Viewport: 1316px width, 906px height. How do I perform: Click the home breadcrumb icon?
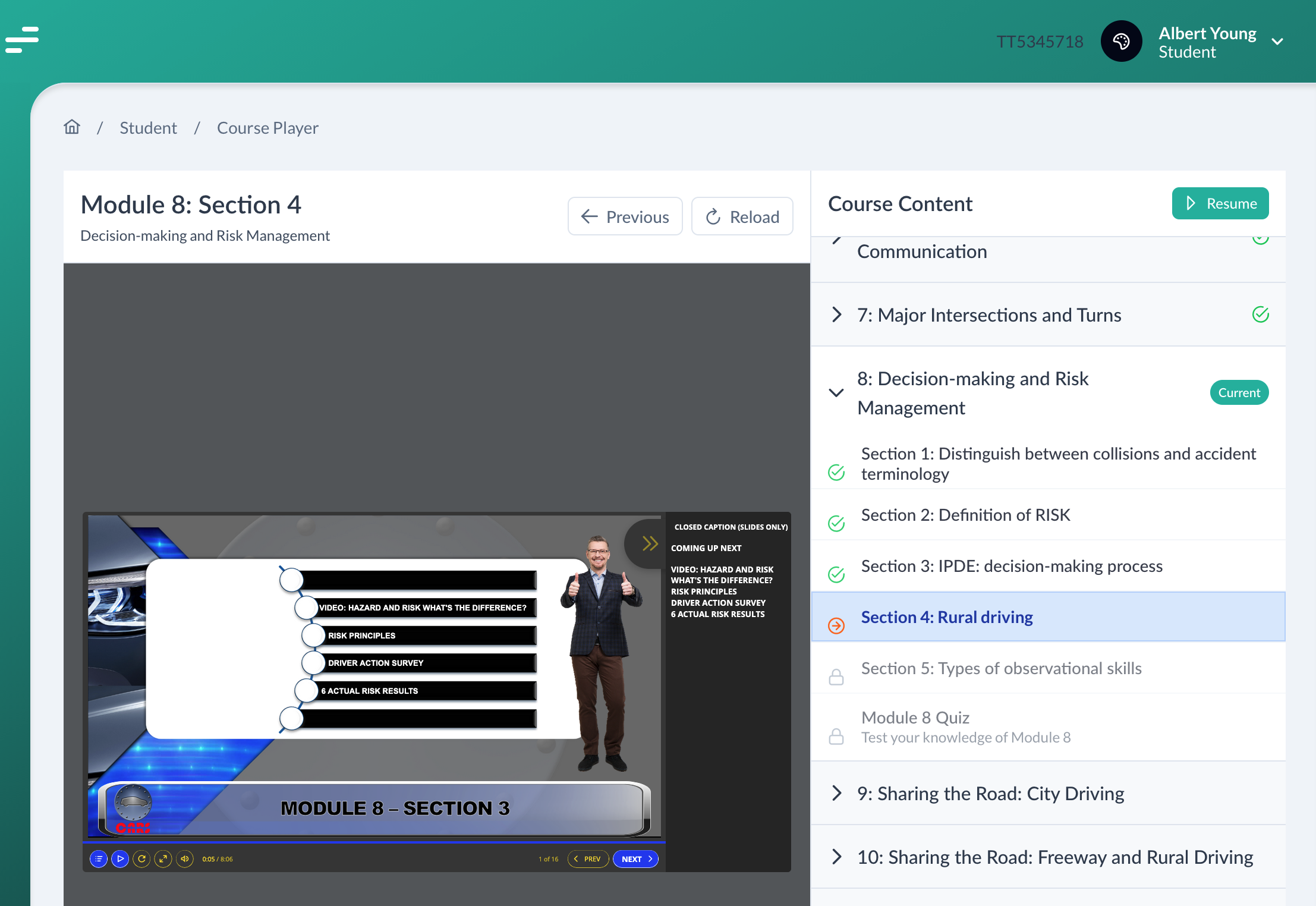72,127
